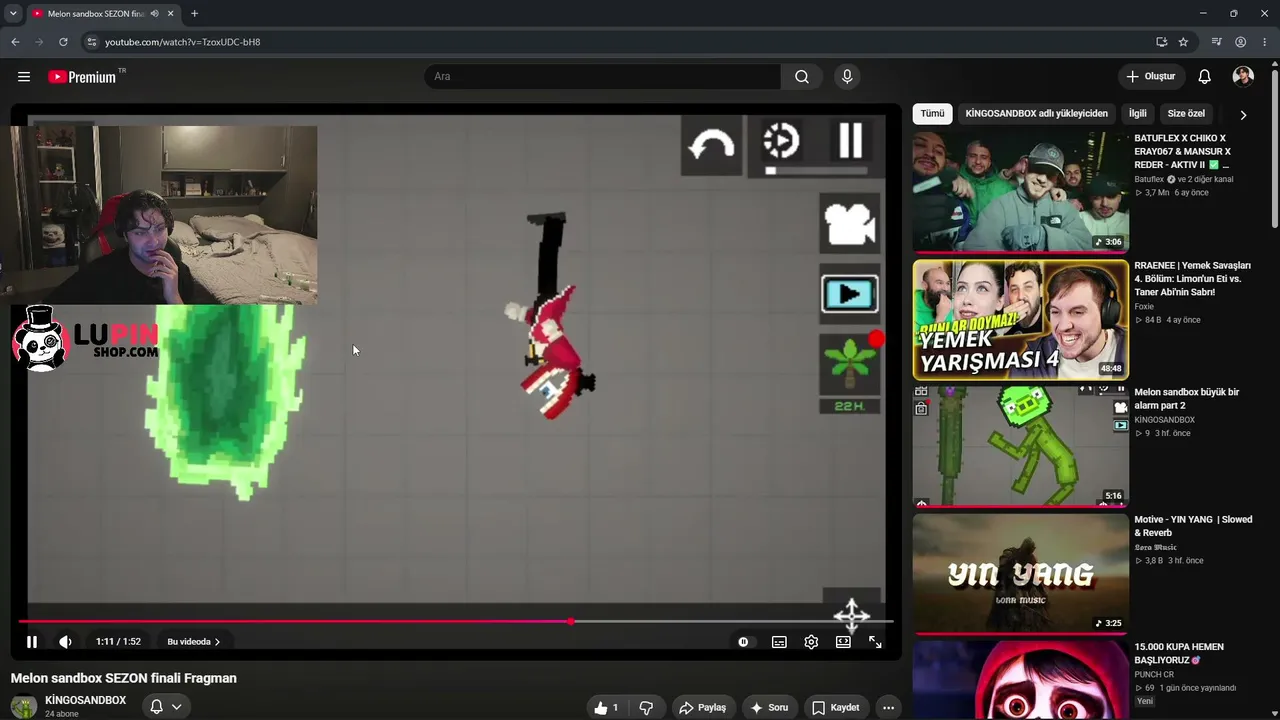1280x720 pixels.
Task: Click the "24 abone" subscriber count
Action: (61, 714)
